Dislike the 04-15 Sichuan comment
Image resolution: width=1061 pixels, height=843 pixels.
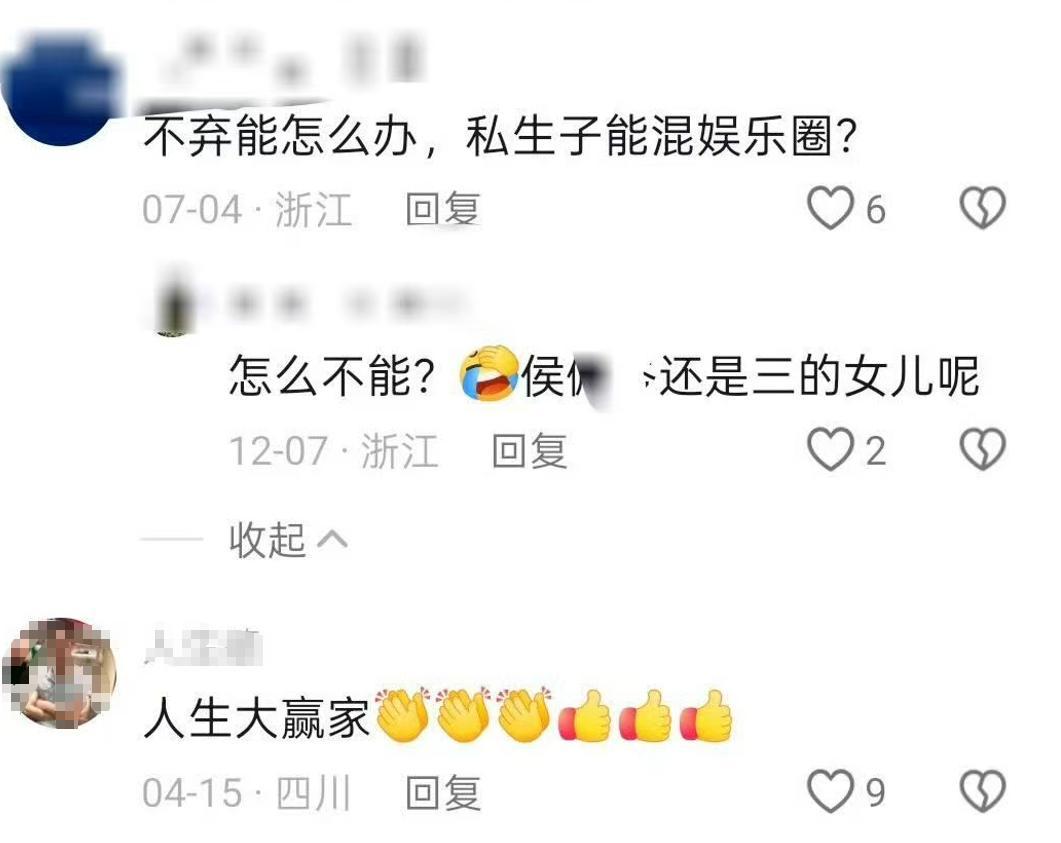pyautogui.click(x=983, y=791)
